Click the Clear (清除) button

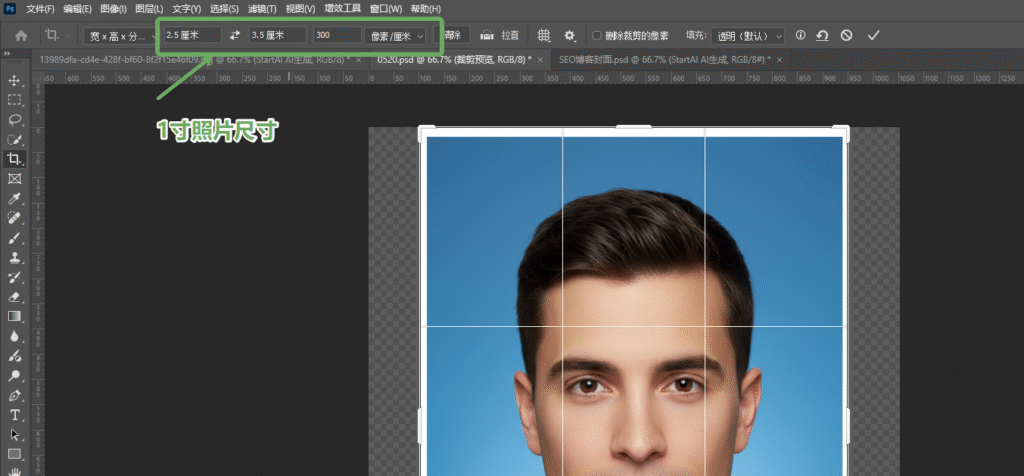(452, 35)
